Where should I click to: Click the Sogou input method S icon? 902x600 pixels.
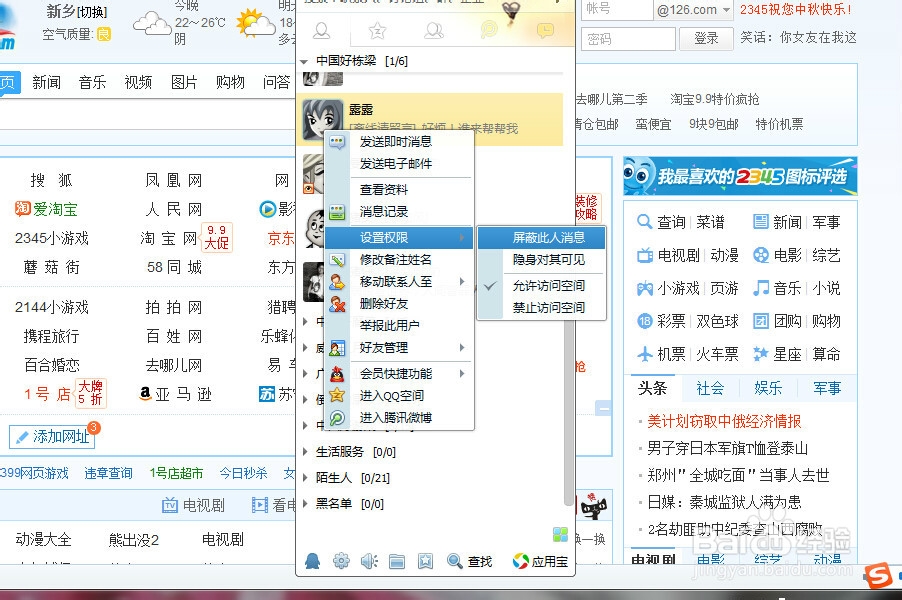pos(878,576)
